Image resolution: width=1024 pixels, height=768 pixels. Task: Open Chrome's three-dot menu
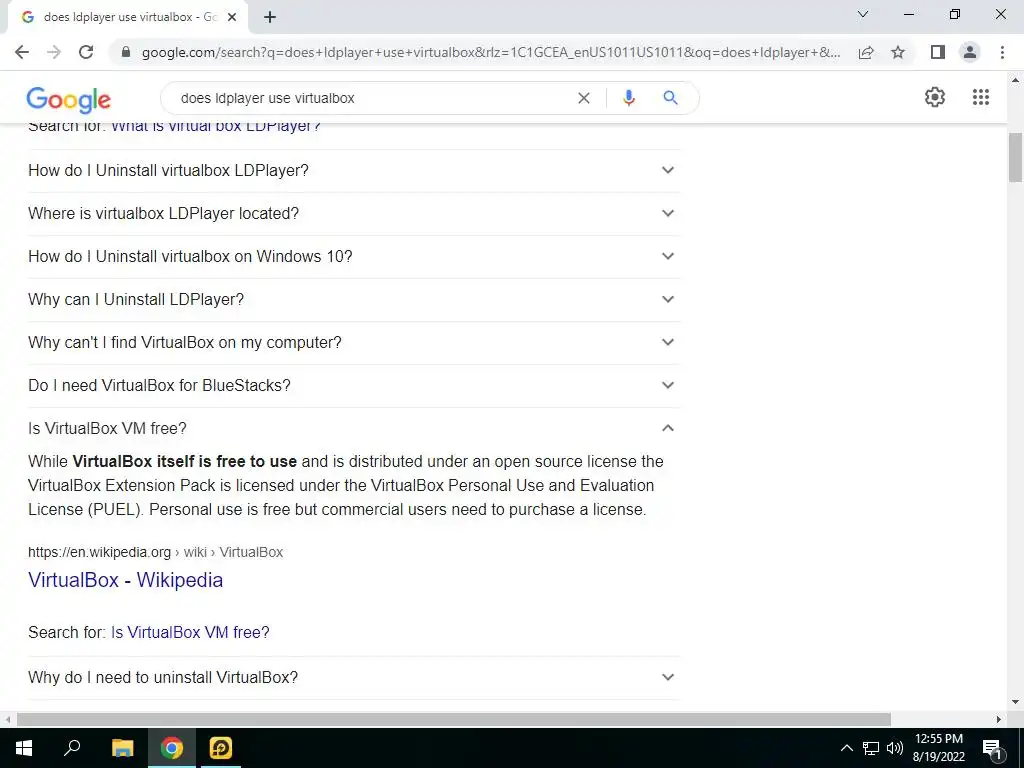click(1002, 52)
